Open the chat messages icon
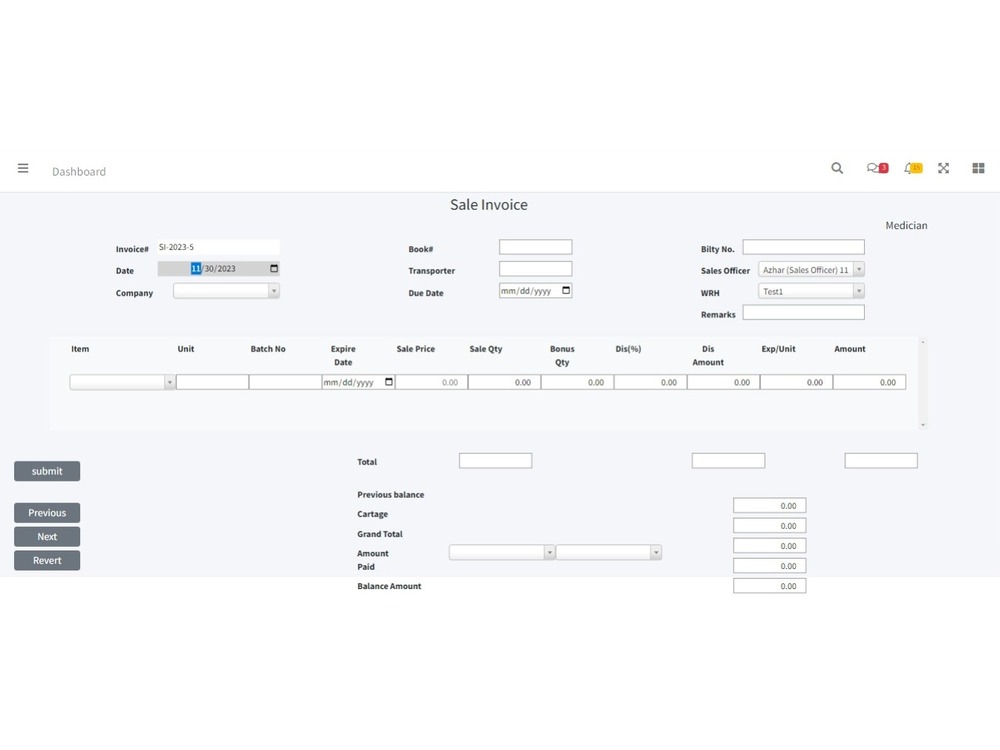The height and width of the screenshot is (750, 1000). click(877, 168)
